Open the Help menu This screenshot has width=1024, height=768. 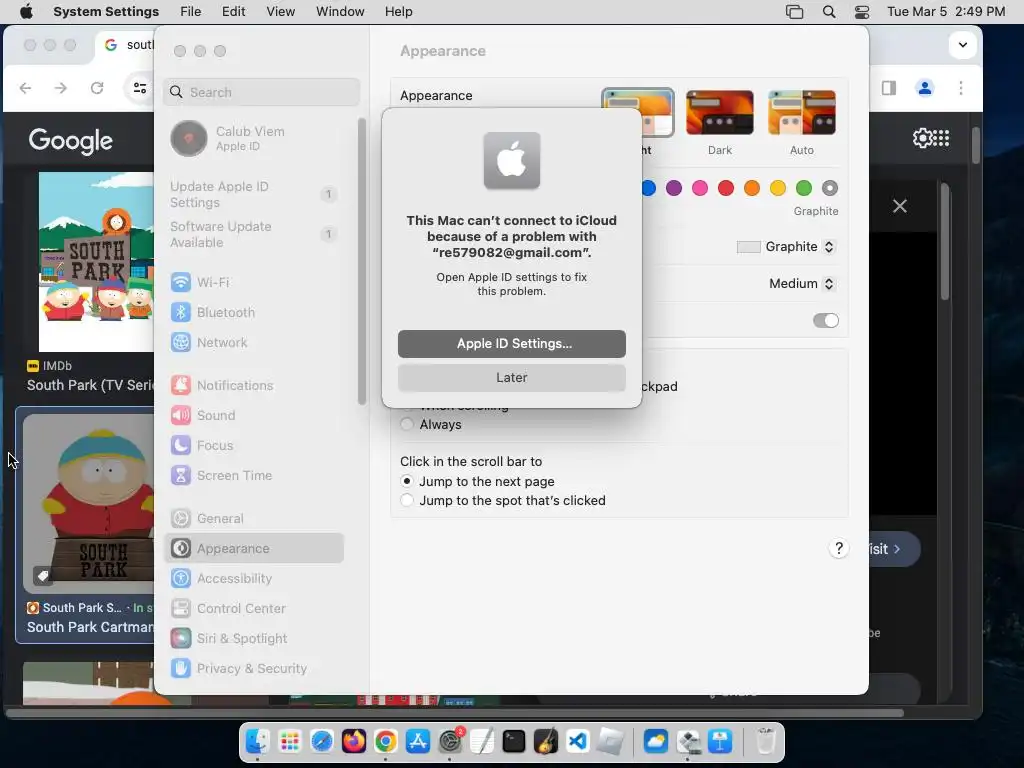[x=398, y=12]
